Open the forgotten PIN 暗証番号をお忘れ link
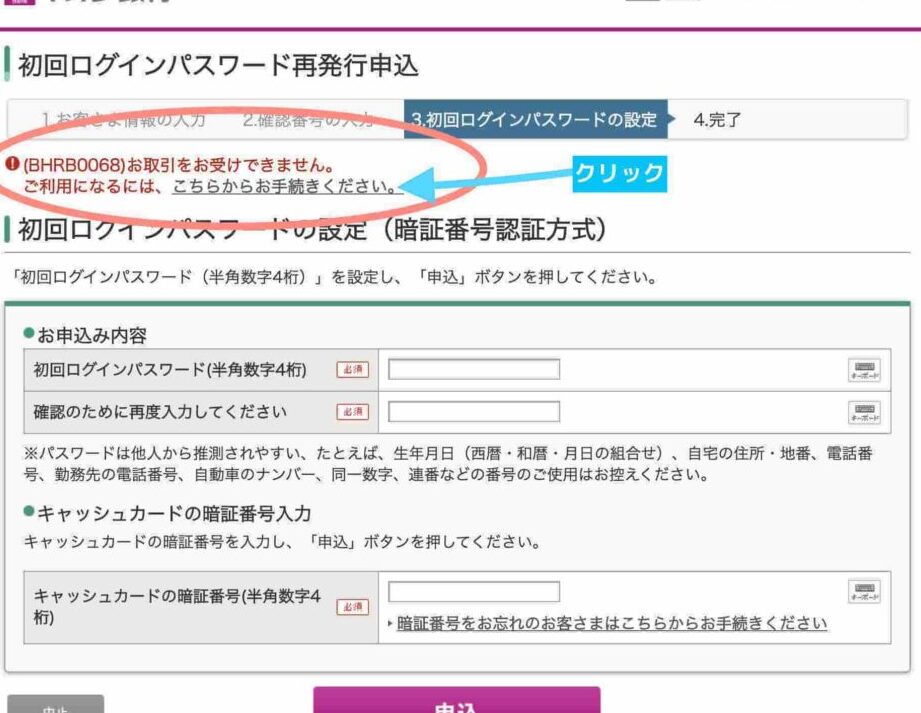The width and height of the screenshot is (921, 713). 612,623
